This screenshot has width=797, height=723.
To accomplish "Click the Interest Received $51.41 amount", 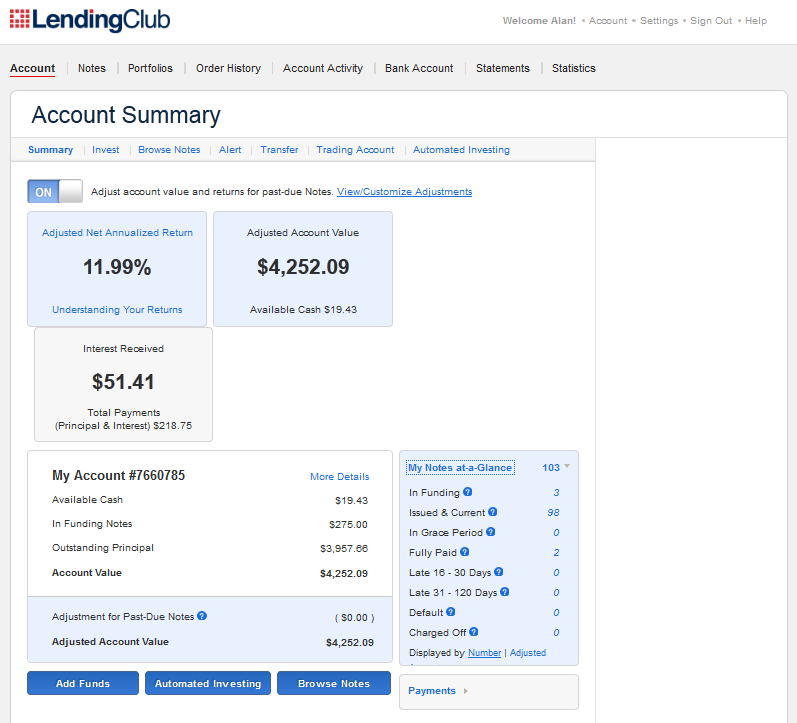I will (x=123, y=382).
